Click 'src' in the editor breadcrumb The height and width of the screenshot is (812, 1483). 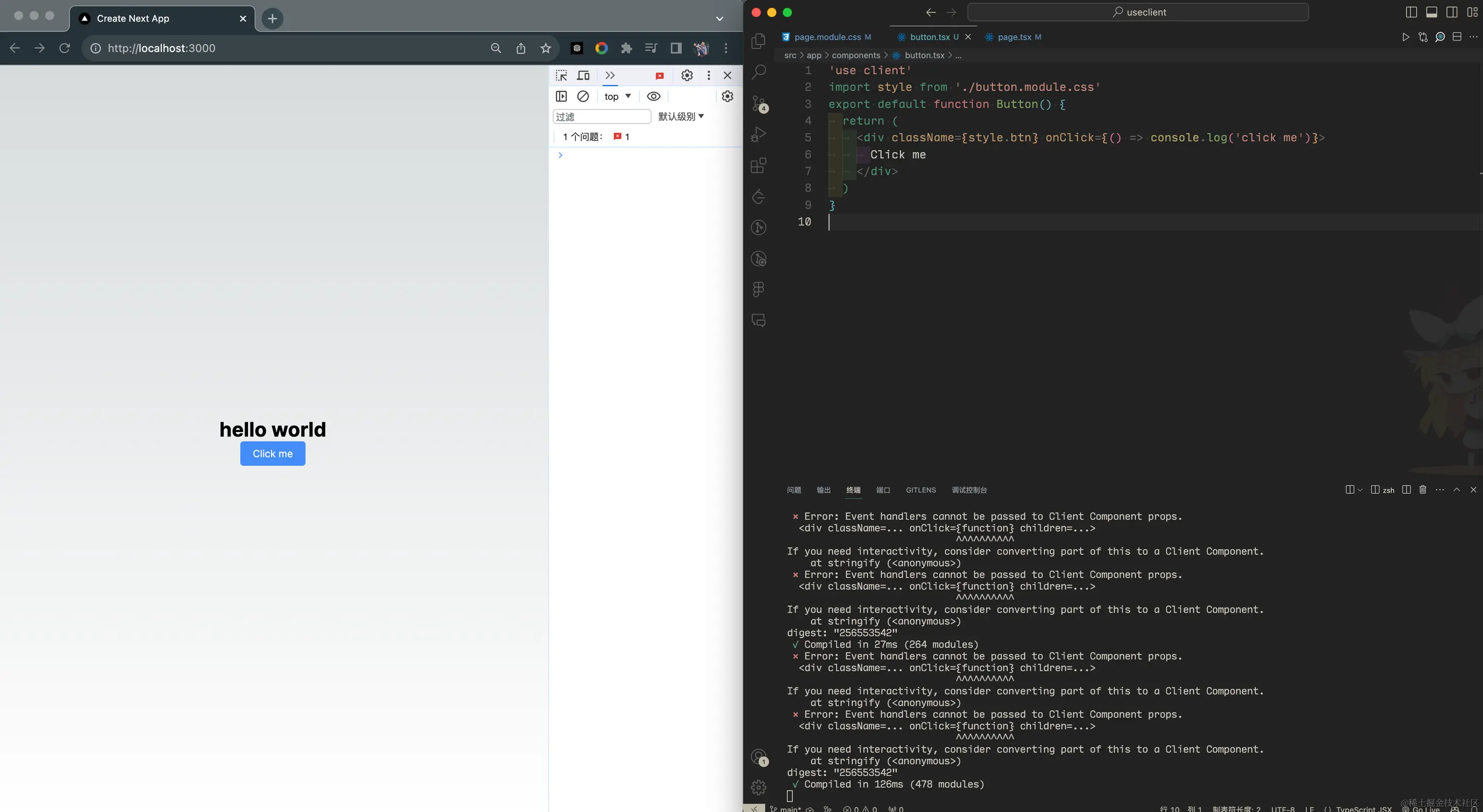(790, 55)
